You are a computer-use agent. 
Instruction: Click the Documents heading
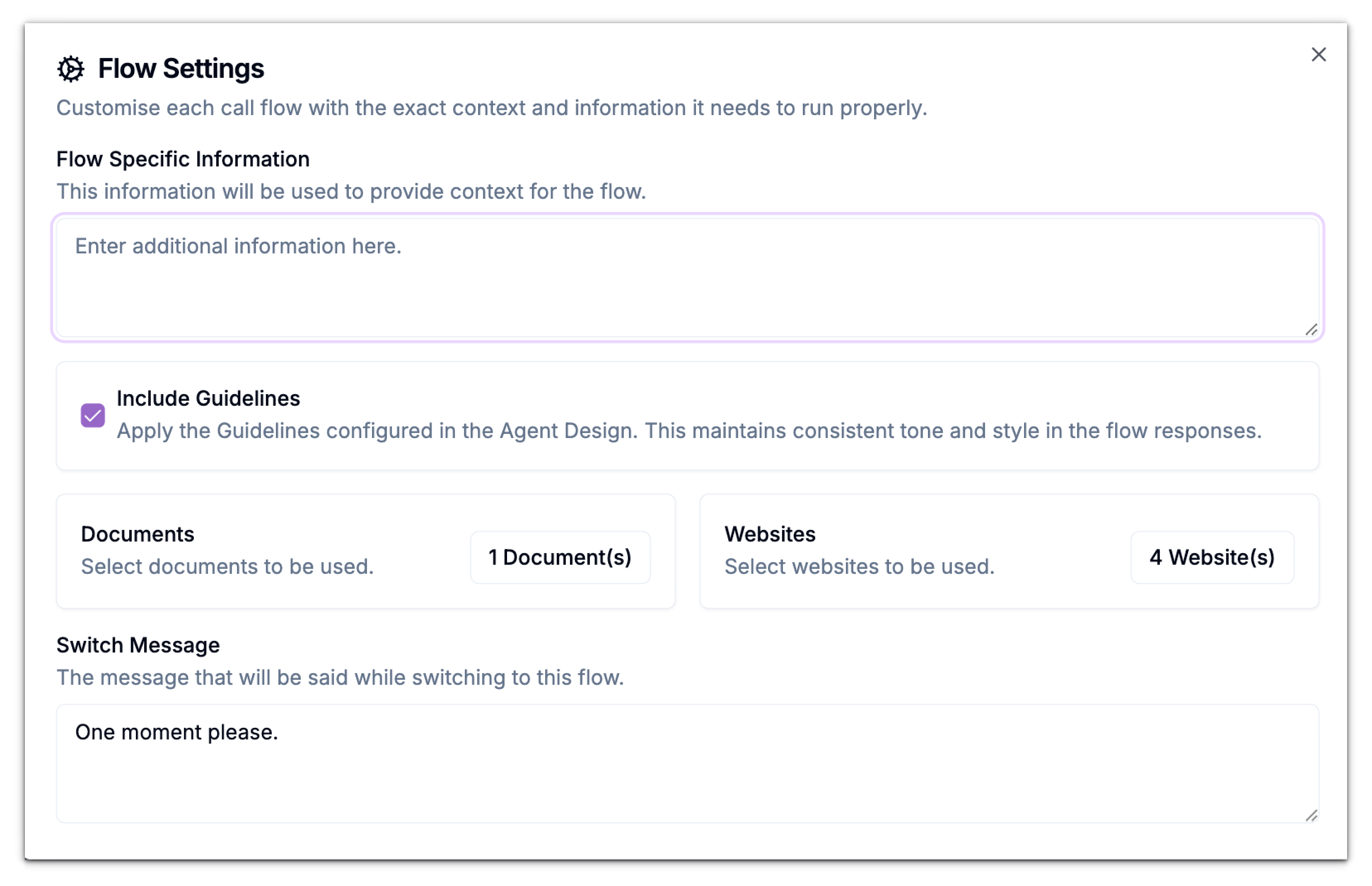[x=138, y=534]
